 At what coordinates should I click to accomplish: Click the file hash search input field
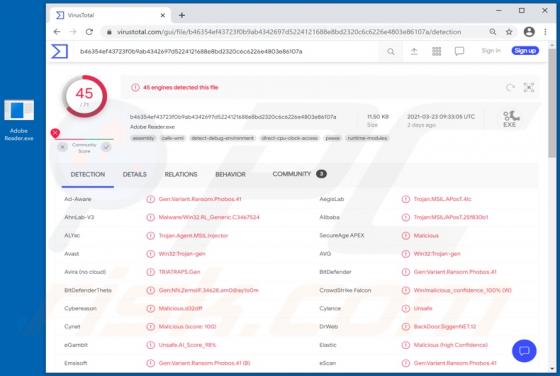click(x=229, y=51)
